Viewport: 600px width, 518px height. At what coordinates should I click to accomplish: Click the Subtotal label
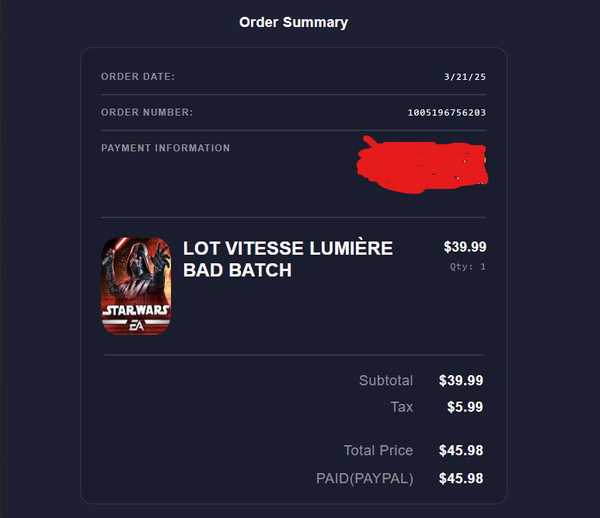point(386,381)
